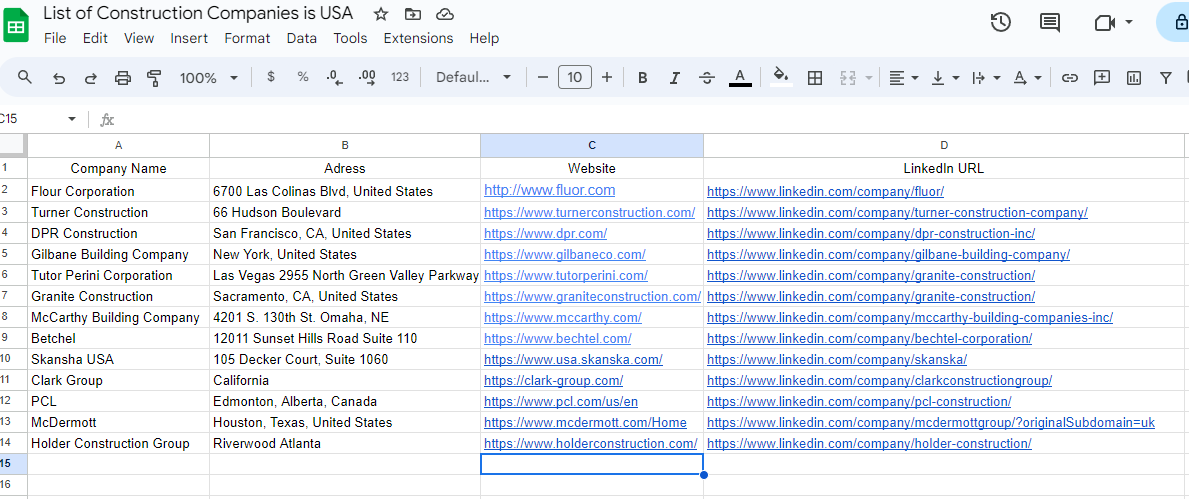
Task: Star this spreadsheet
Action: click(x=381, y=14)
